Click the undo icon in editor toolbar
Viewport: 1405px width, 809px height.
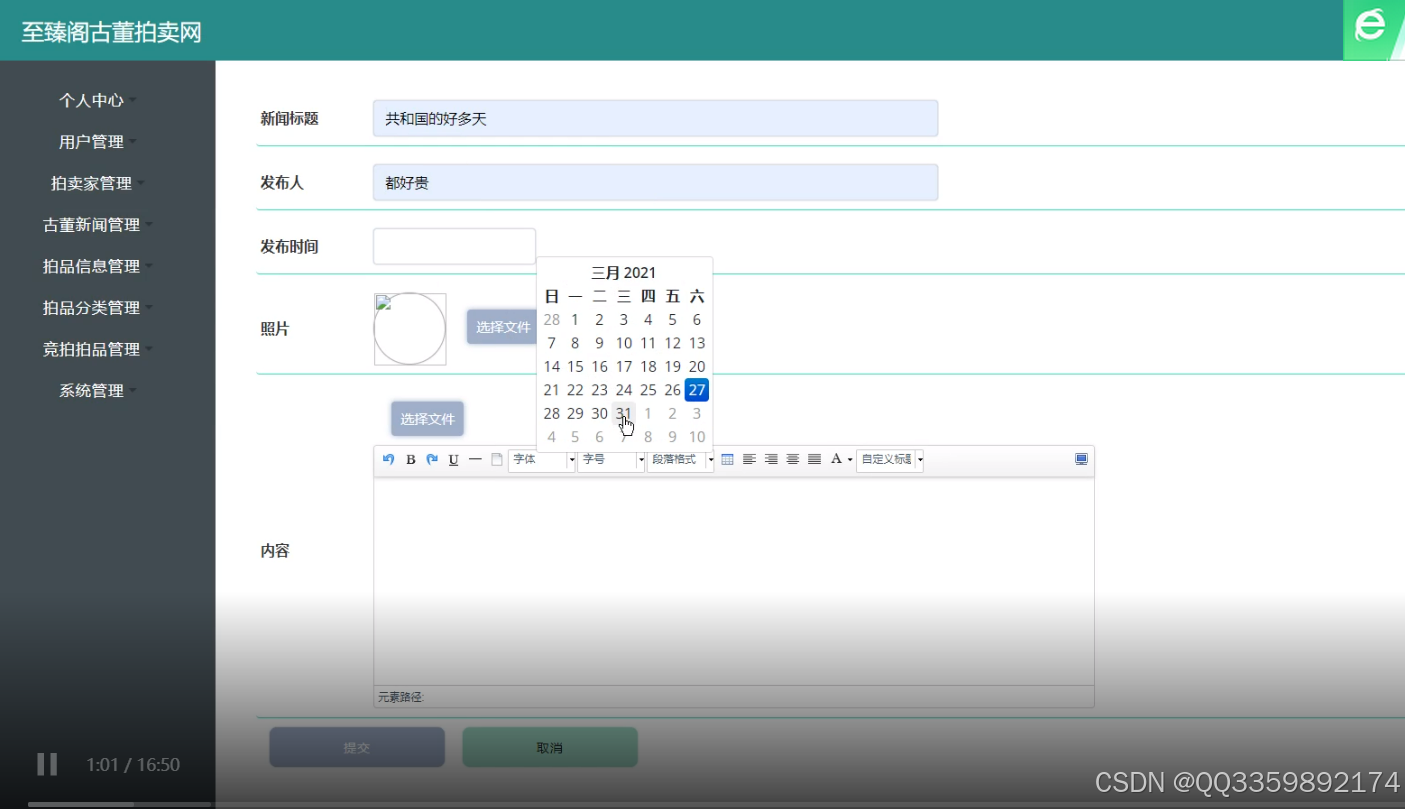pyautogui.click(x=389, y=459)
